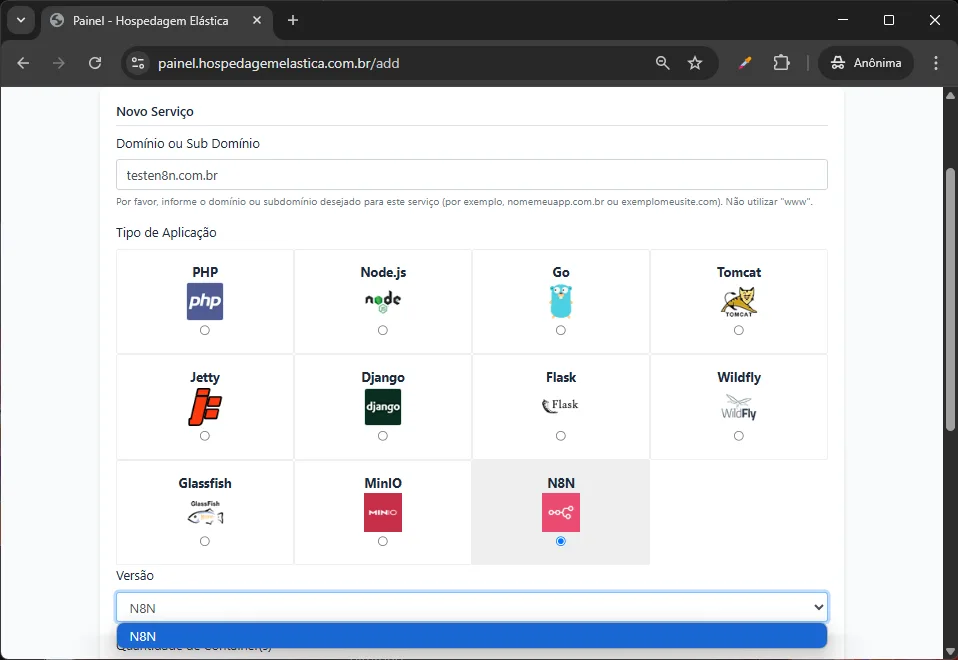Select the Node.js radio button

(382, 330)
